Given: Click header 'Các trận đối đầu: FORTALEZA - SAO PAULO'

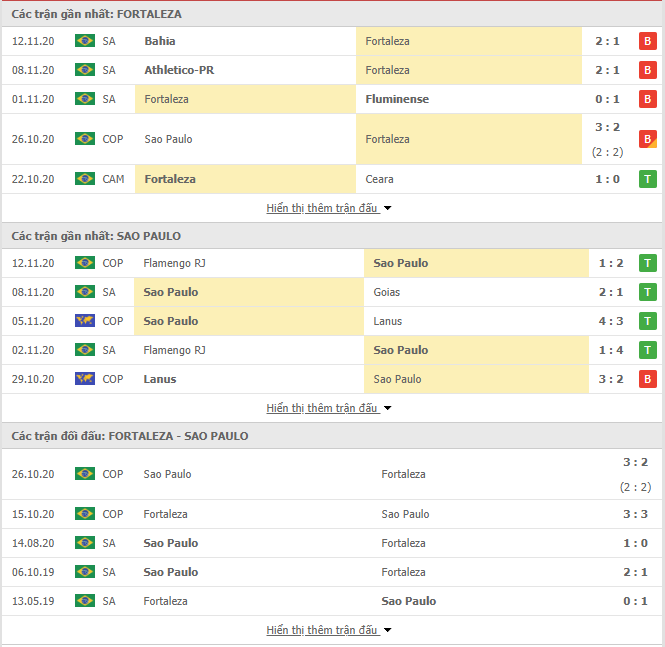Looking at the screenshot, I should coord(130,436).
